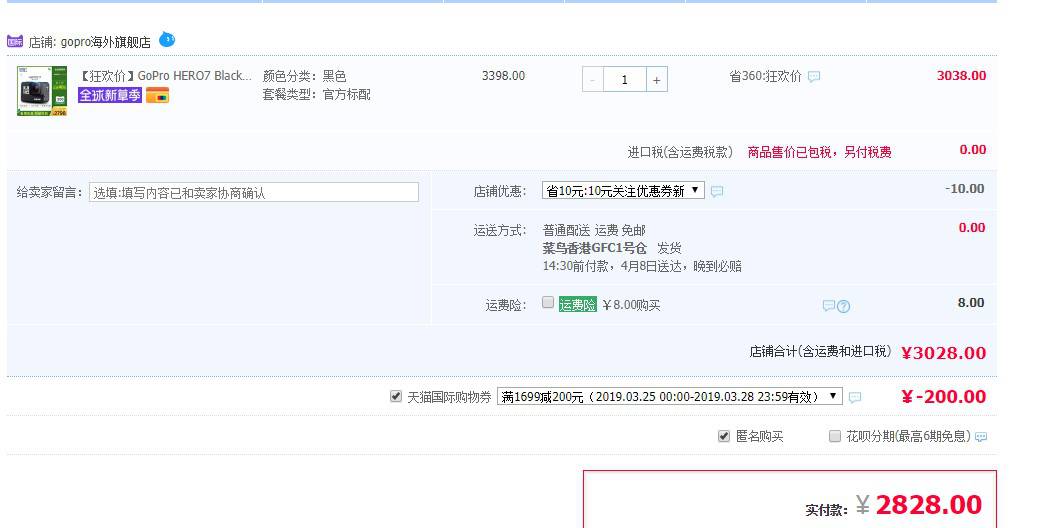This screenshot has width=1045, height=528.
Task: Click the 给卖家留言 message input box
Action: tap(254, 193)
